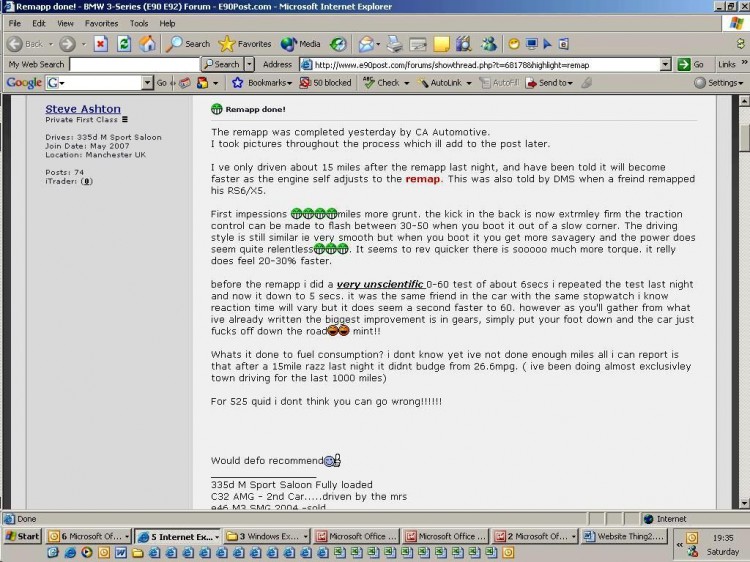Click the Google logo on toolbar
Screen dimensions: 750x562
click(24, 83)
